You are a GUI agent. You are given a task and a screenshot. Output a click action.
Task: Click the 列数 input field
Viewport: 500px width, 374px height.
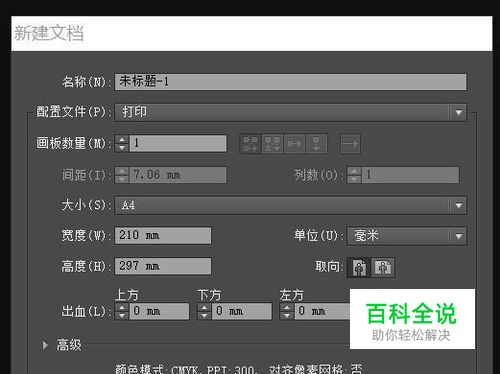[x=410, y=175]
